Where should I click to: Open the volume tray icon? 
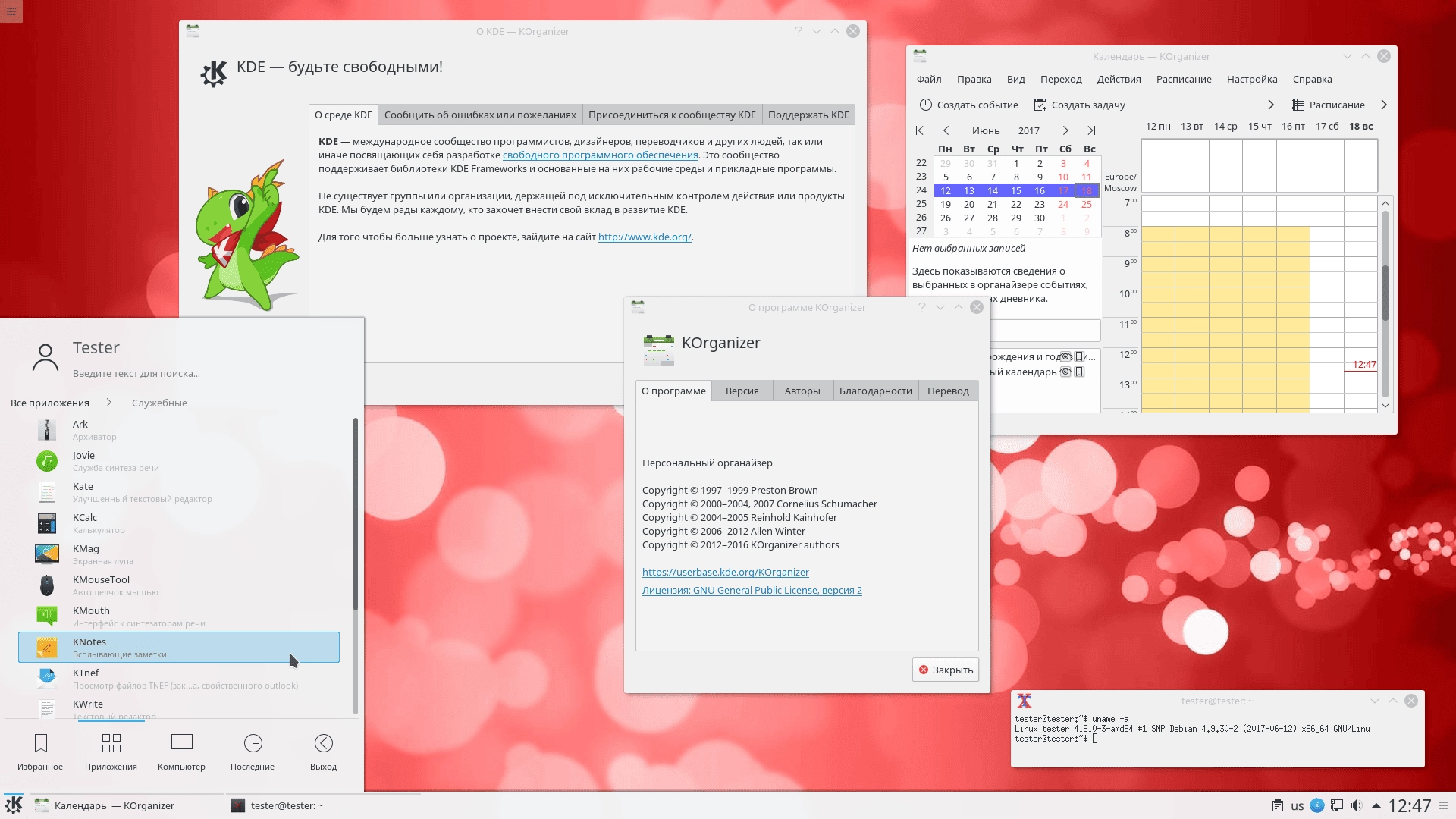point(1357,805)
